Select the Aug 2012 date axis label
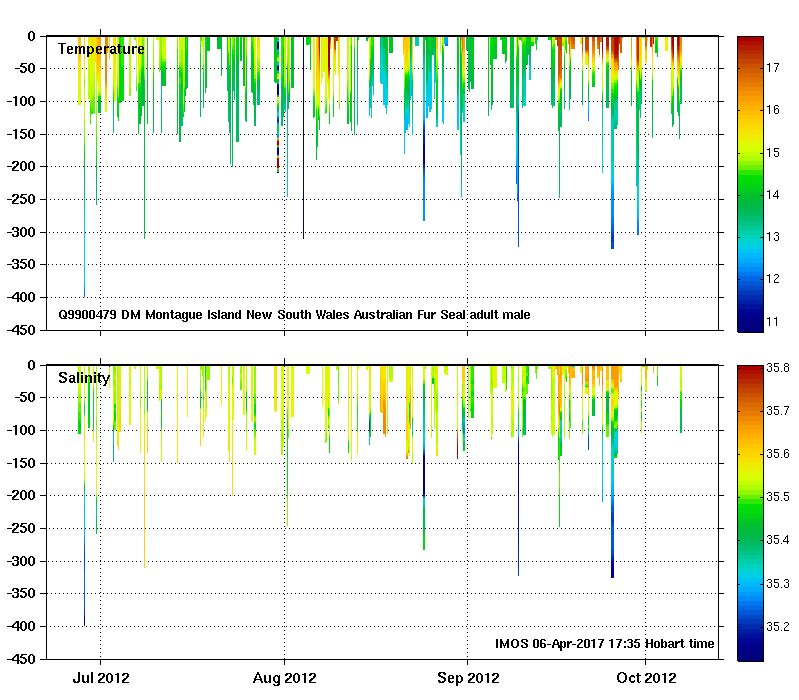 (x=285, y=678)
